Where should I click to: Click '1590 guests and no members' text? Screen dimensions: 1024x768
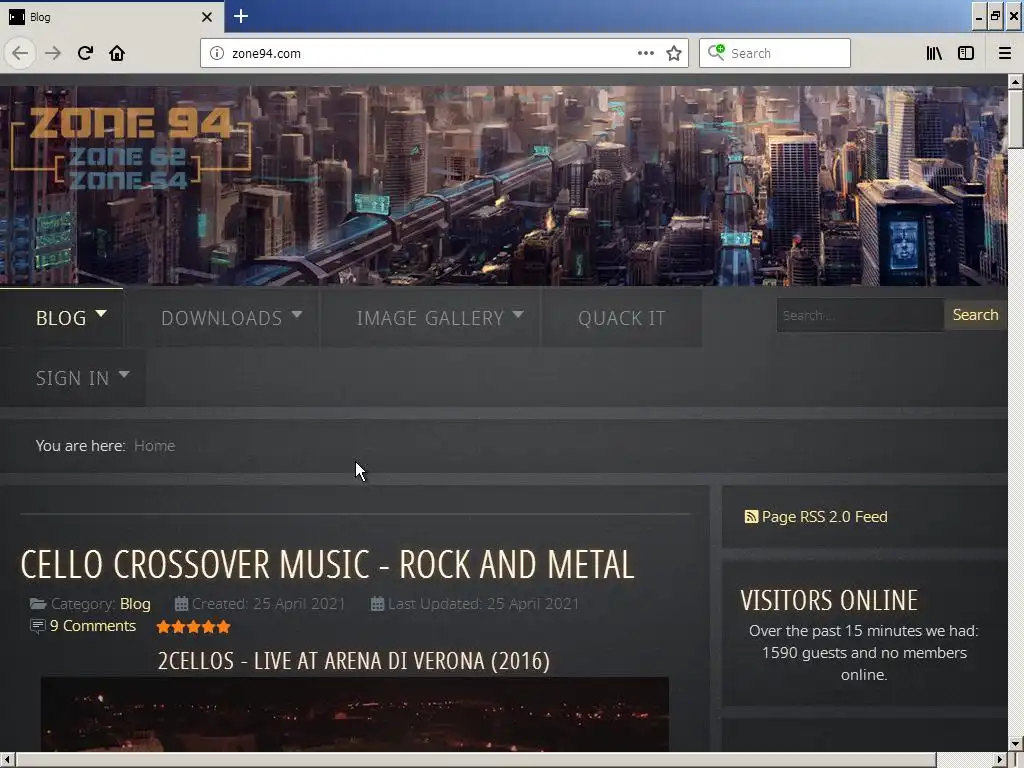coord(864,652)
